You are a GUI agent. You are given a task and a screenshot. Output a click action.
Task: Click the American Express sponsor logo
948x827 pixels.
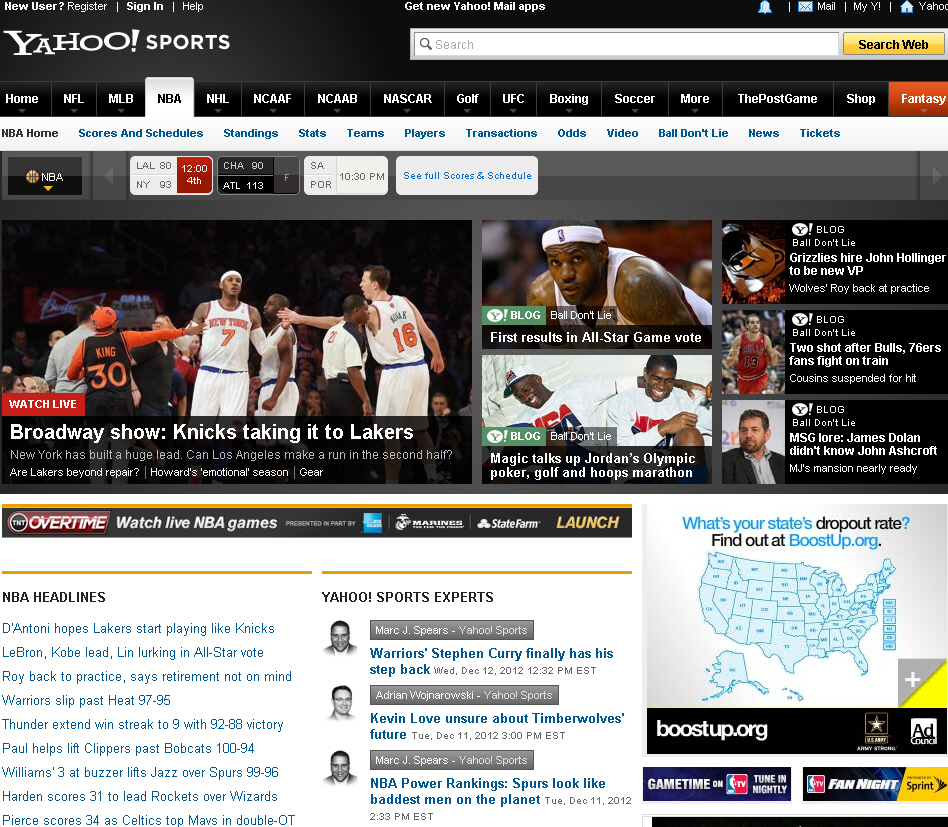click(372, 523)
